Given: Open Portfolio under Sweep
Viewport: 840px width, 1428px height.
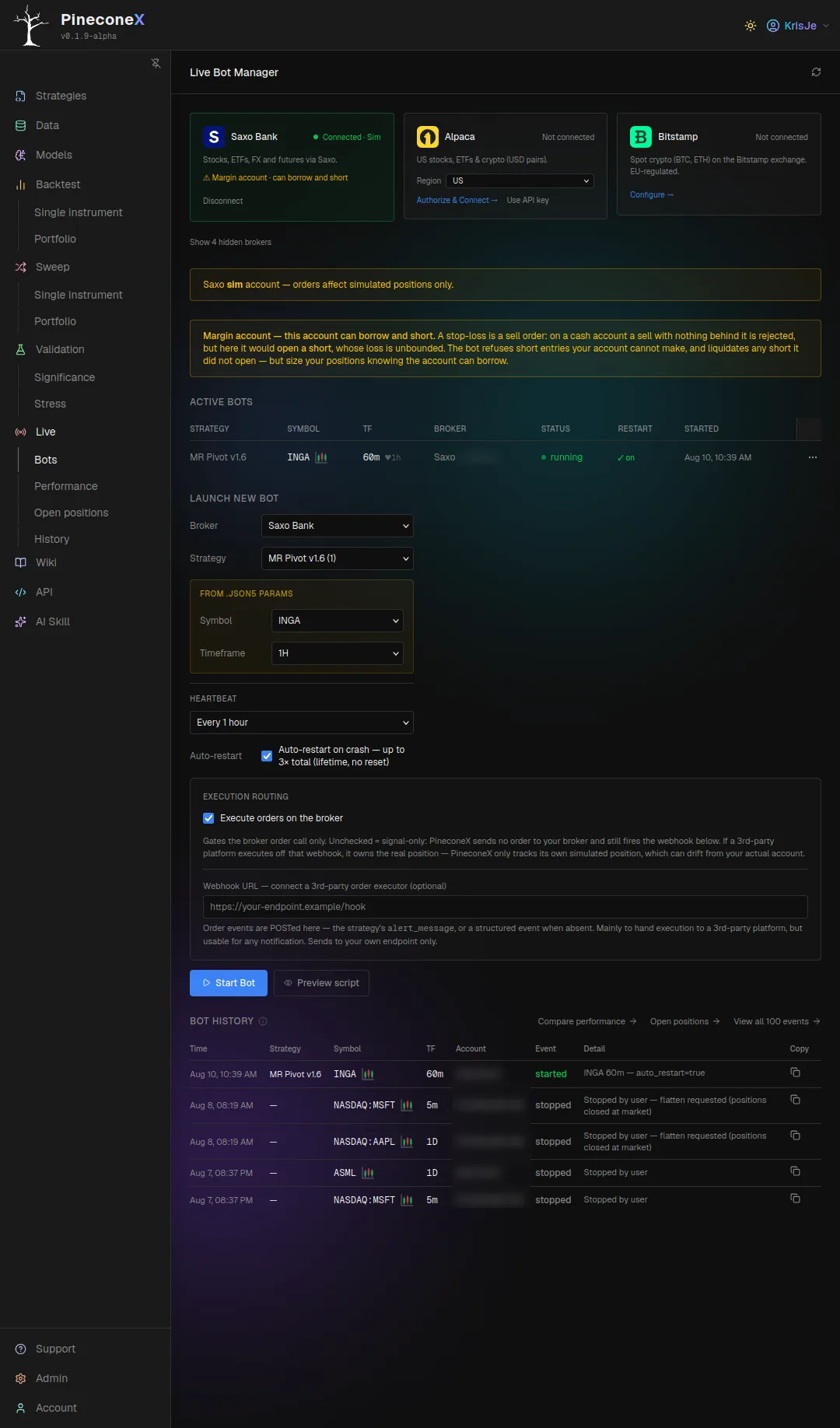Looking at the screenshot, I should [55, 321].
